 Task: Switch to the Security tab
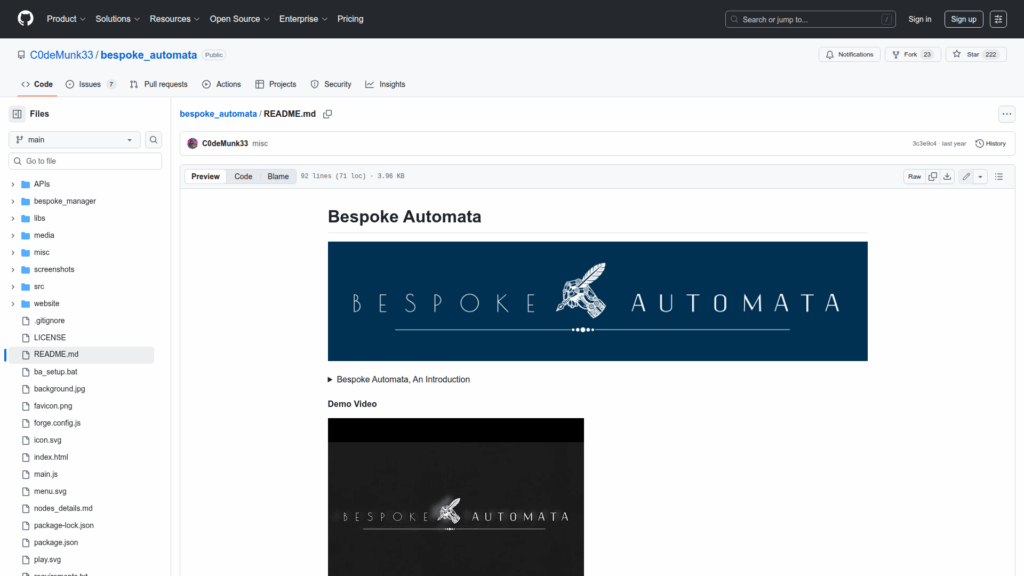331,84
